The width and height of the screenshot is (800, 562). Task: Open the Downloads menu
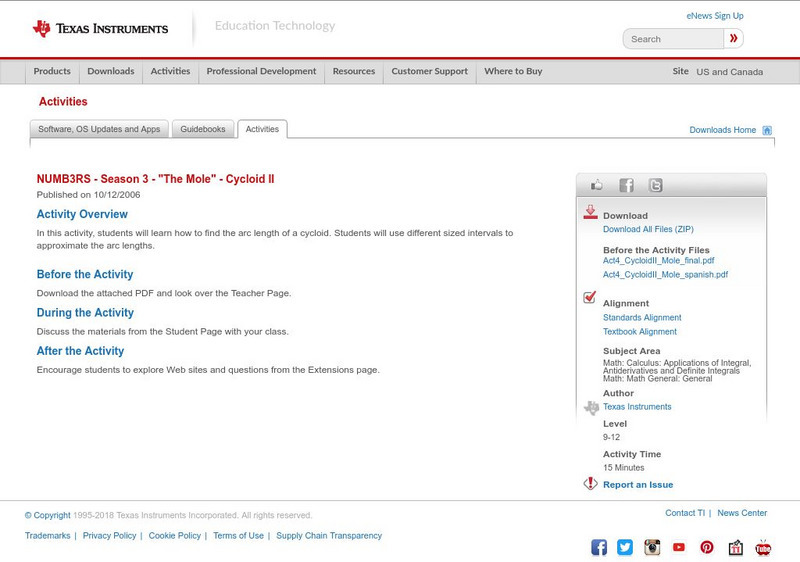111,71
